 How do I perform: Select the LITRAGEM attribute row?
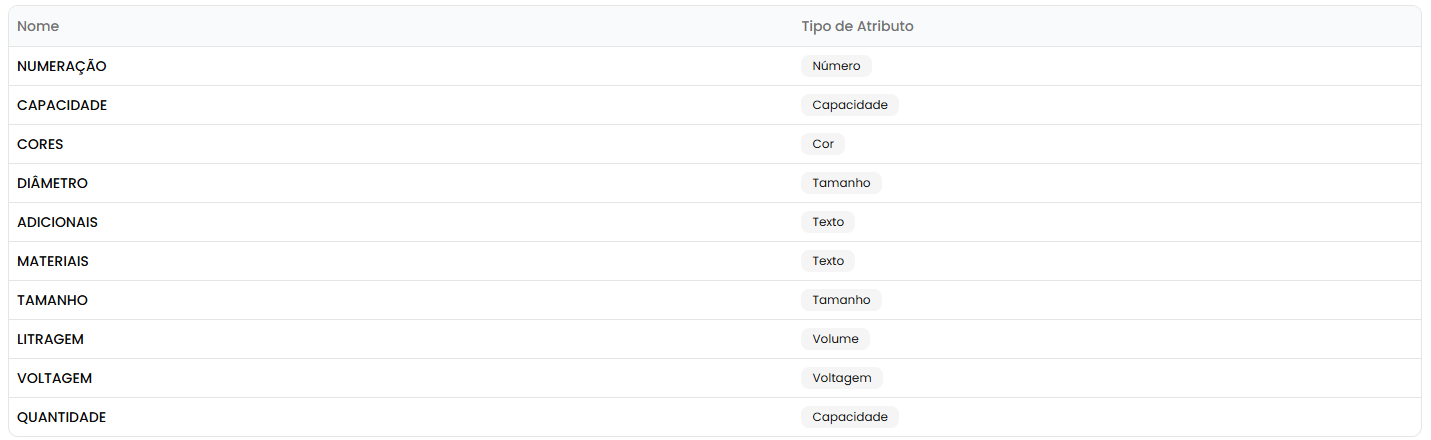click(51, 339)
